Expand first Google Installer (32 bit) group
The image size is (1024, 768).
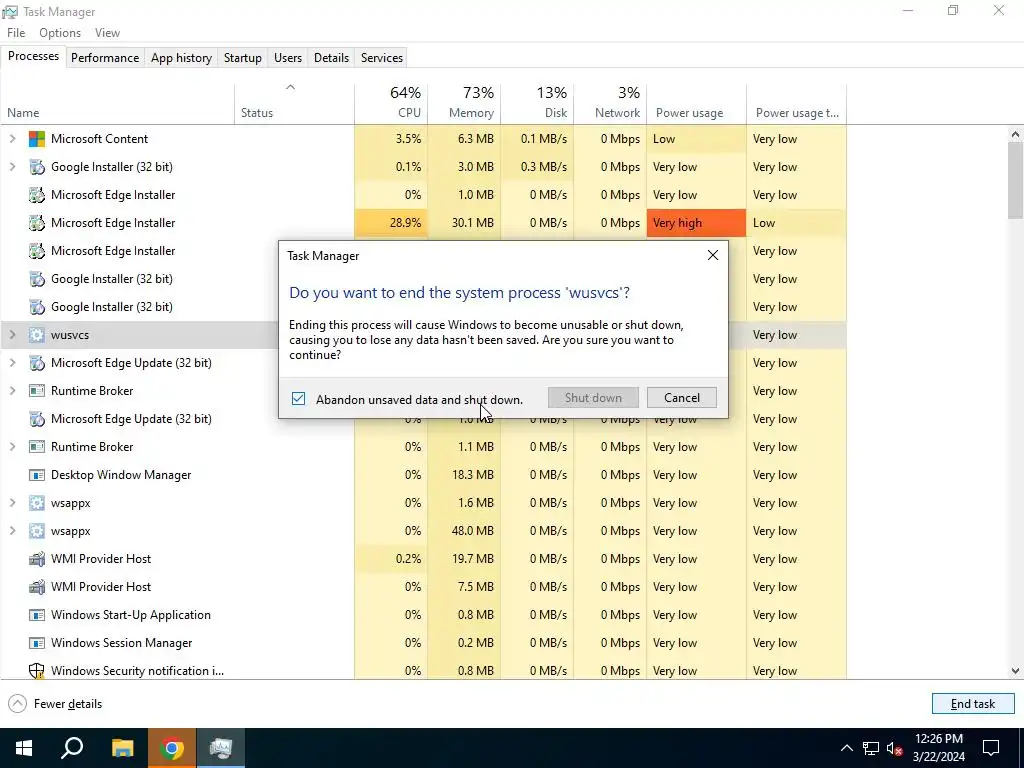click(12, 167)
